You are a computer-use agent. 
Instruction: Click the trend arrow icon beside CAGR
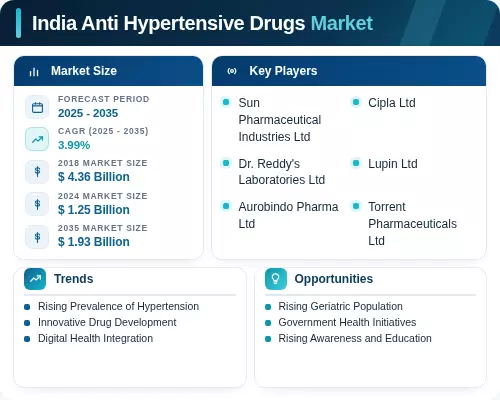(x=37, y=139)
